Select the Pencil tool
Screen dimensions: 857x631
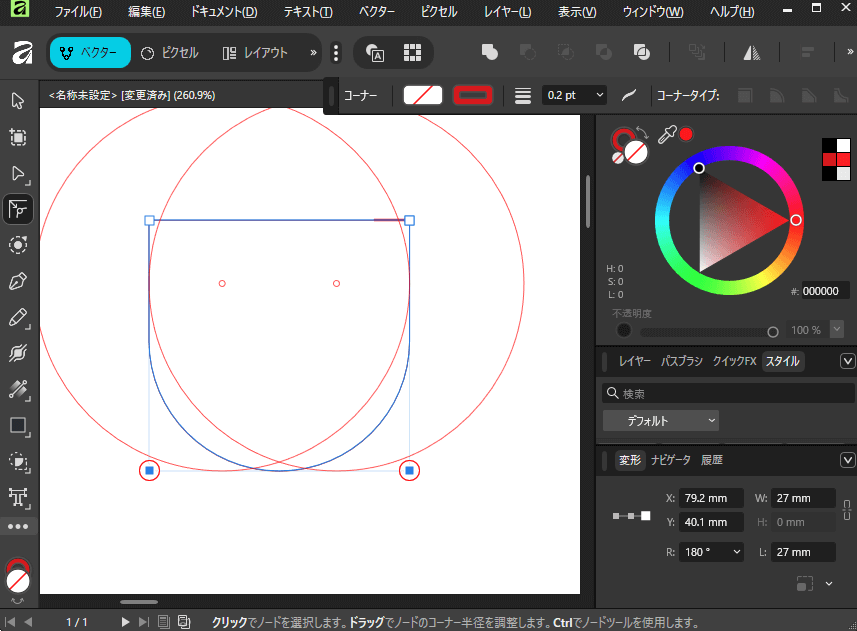click(x=18, y=317)
